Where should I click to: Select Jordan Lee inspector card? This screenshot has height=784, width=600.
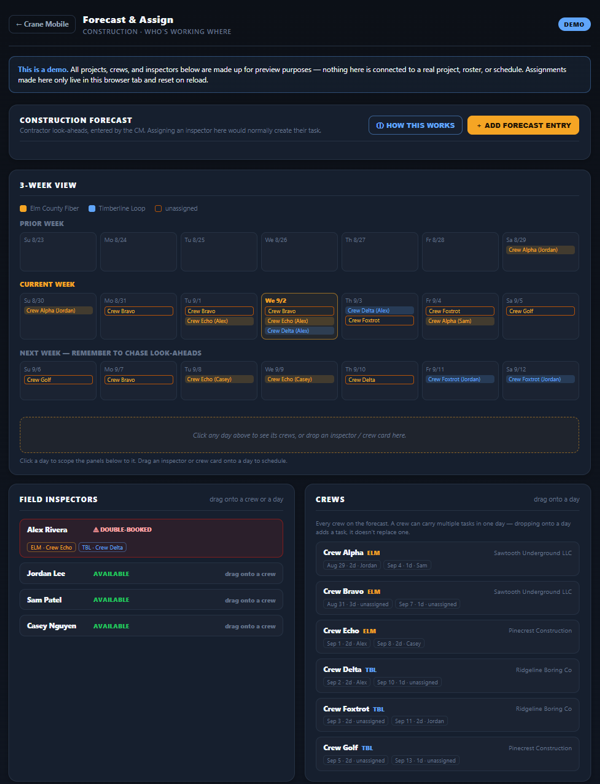(x=151, y=574)
